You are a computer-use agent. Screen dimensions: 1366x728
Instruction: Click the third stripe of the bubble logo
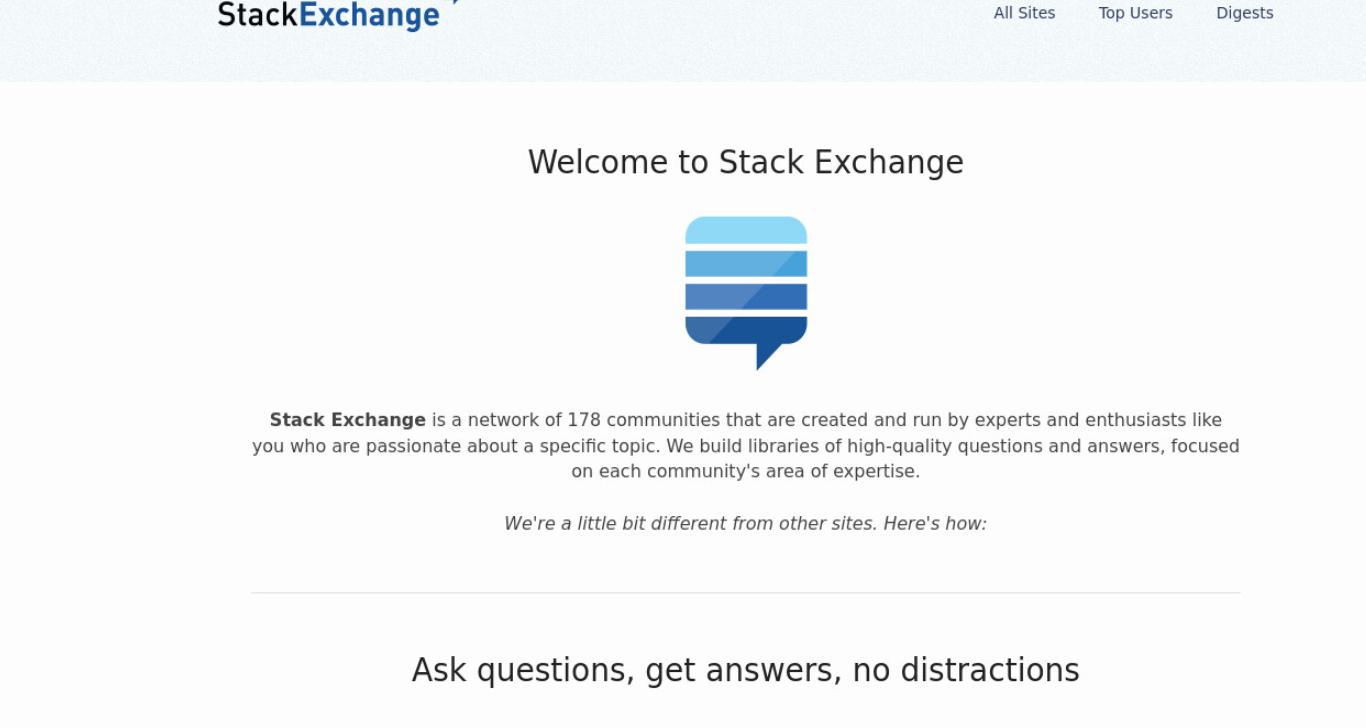point(746,297)
